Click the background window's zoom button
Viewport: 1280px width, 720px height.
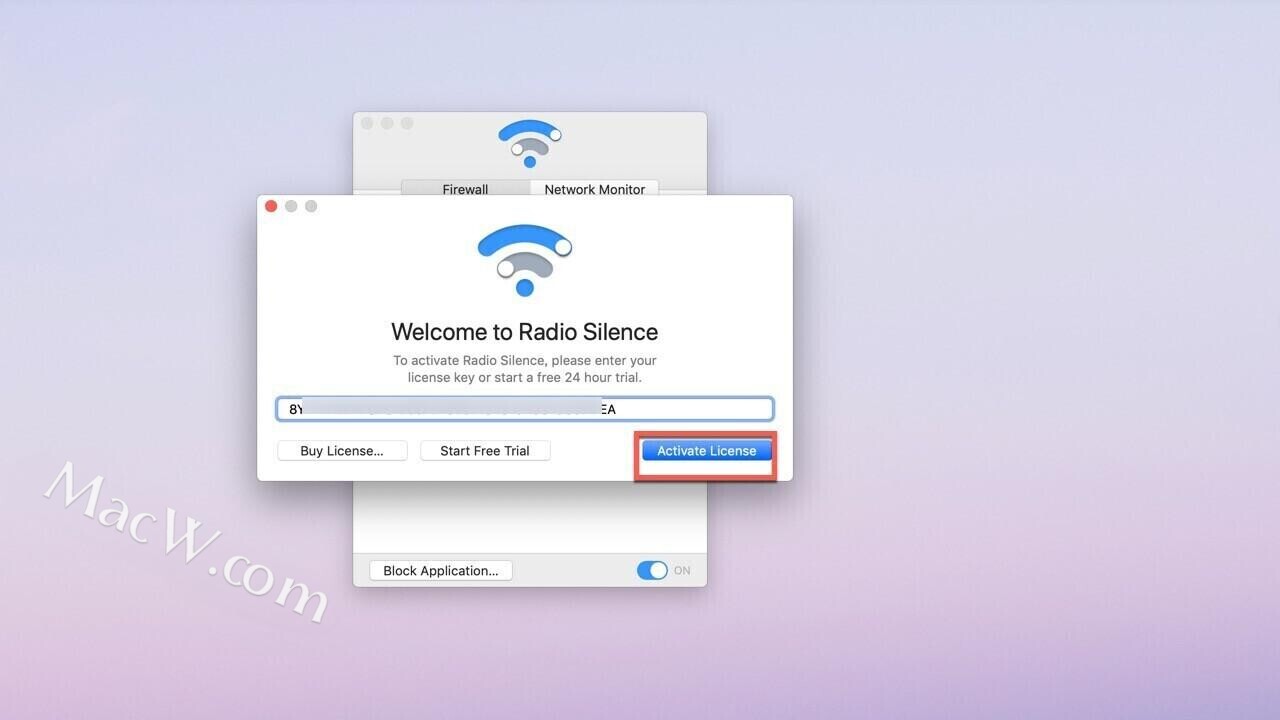click(x=407, y=123)
